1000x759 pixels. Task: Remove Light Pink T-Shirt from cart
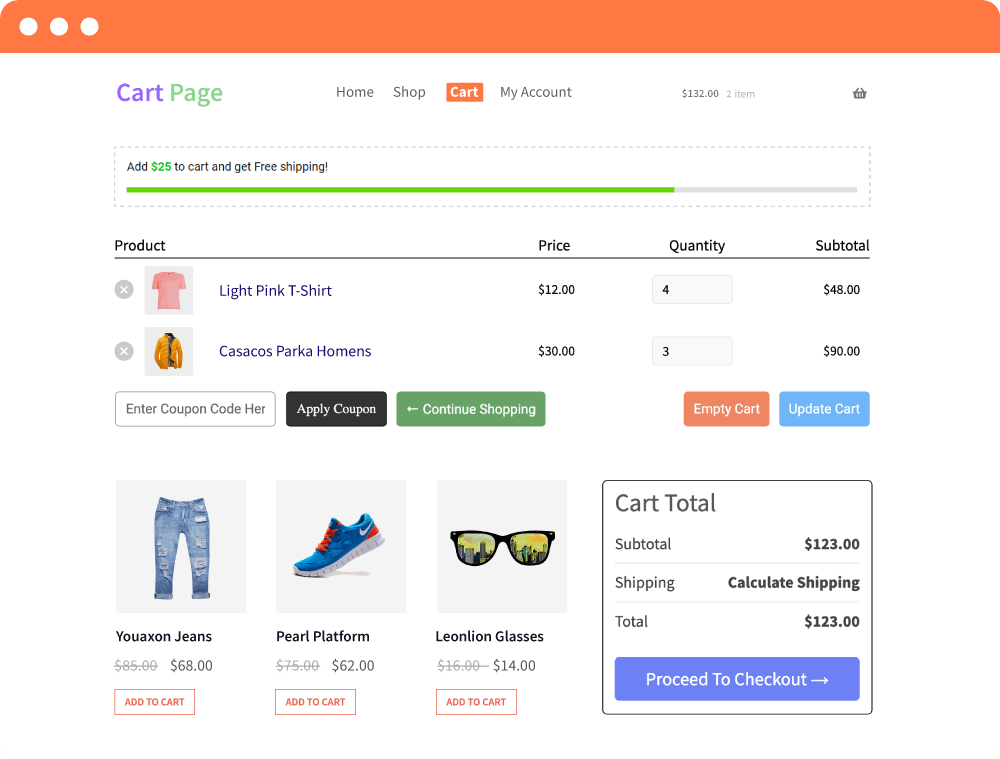tap(124, 290)
